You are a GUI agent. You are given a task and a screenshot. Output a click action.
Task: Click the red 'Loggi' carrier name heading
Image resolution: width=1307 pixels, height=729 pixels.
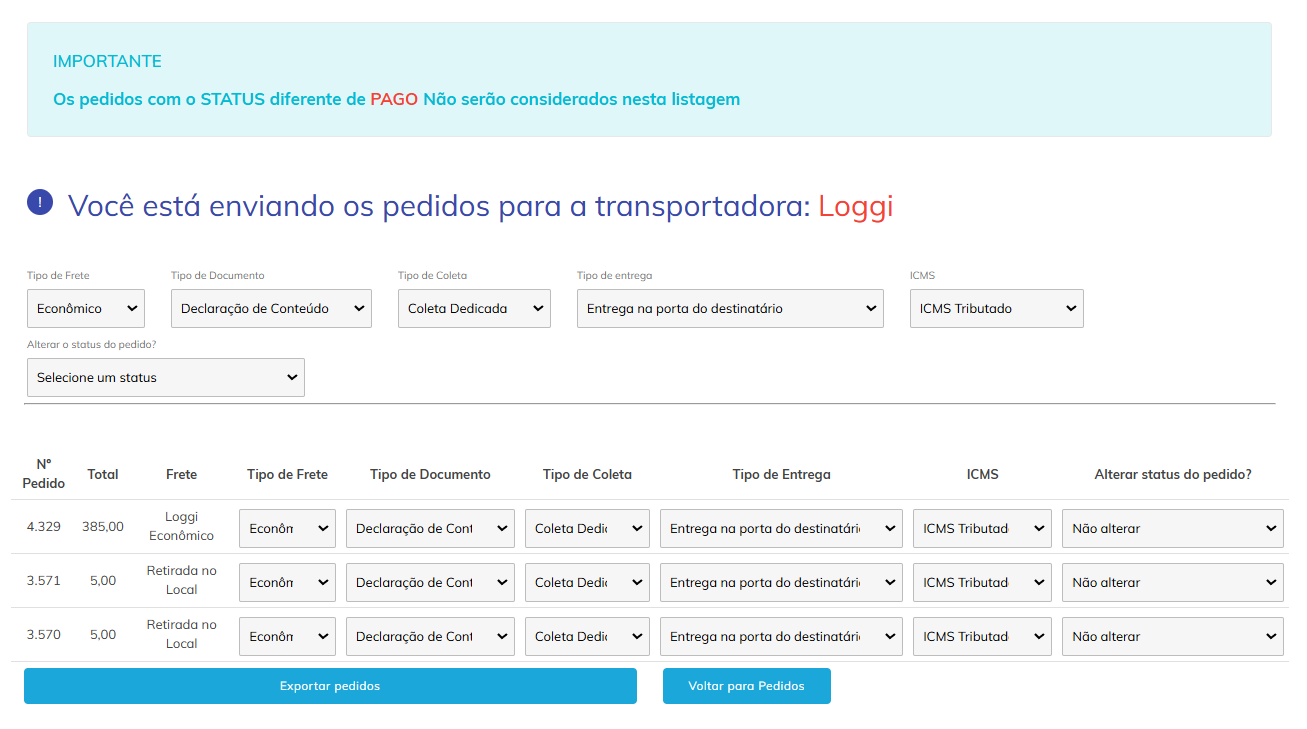tap(855, 206)
